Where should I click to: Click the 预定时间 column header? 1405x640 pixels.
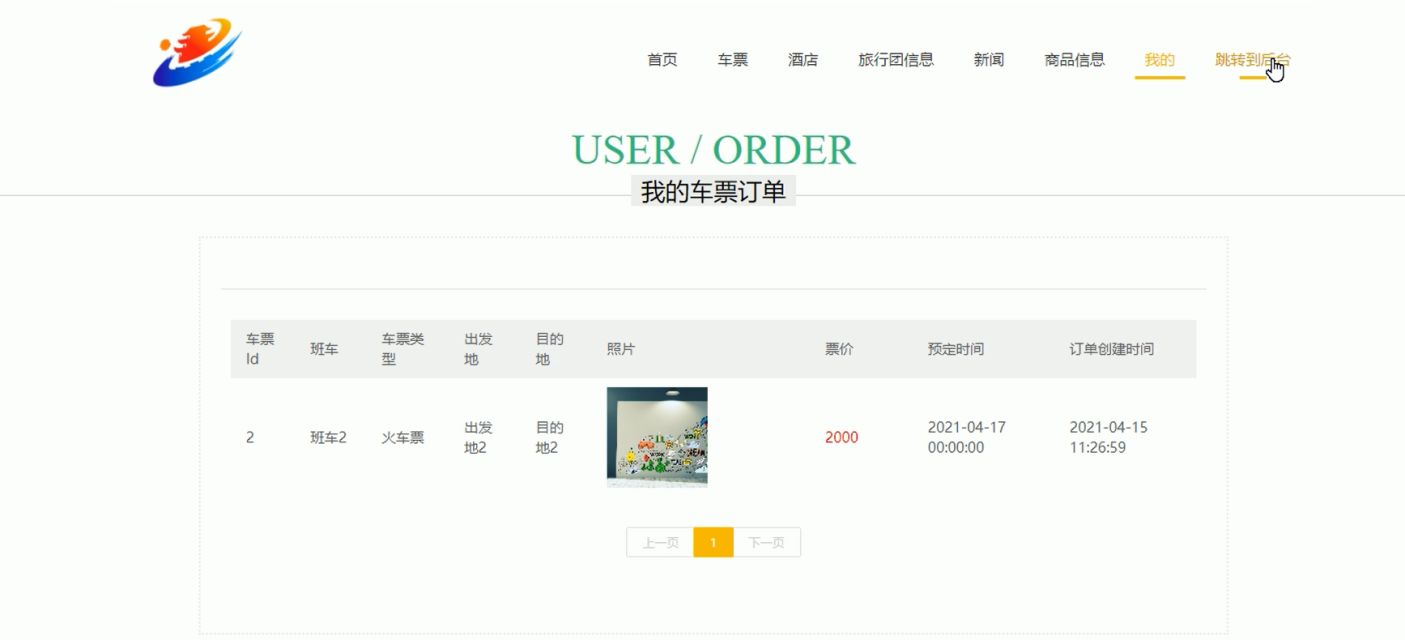pos(956,349)
